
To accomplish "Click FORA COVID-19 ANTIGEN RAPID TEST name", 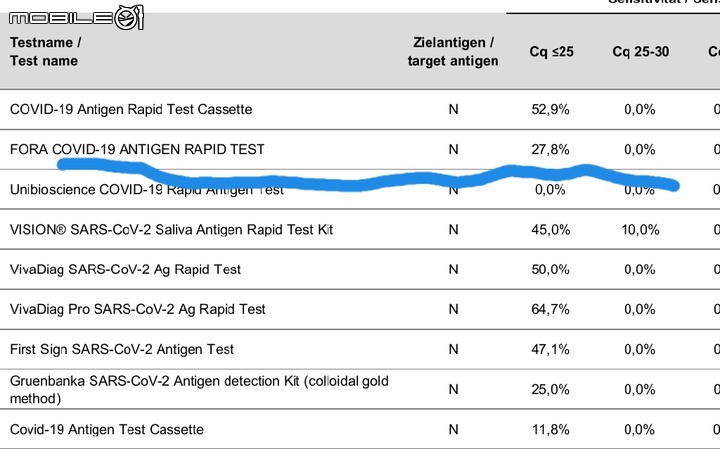I will pos(137,149).
